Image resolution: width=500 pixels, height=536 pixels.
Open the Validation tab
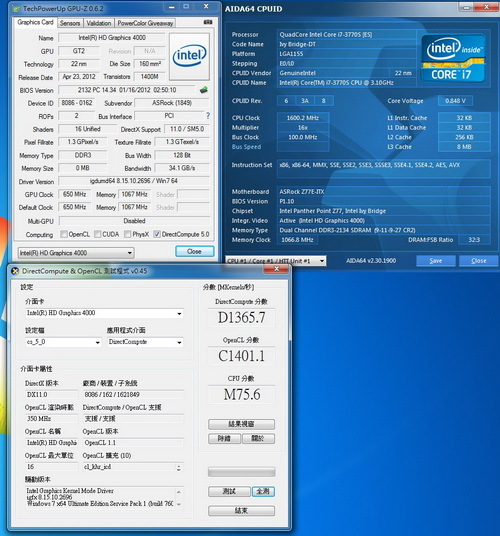click(98, 23)
